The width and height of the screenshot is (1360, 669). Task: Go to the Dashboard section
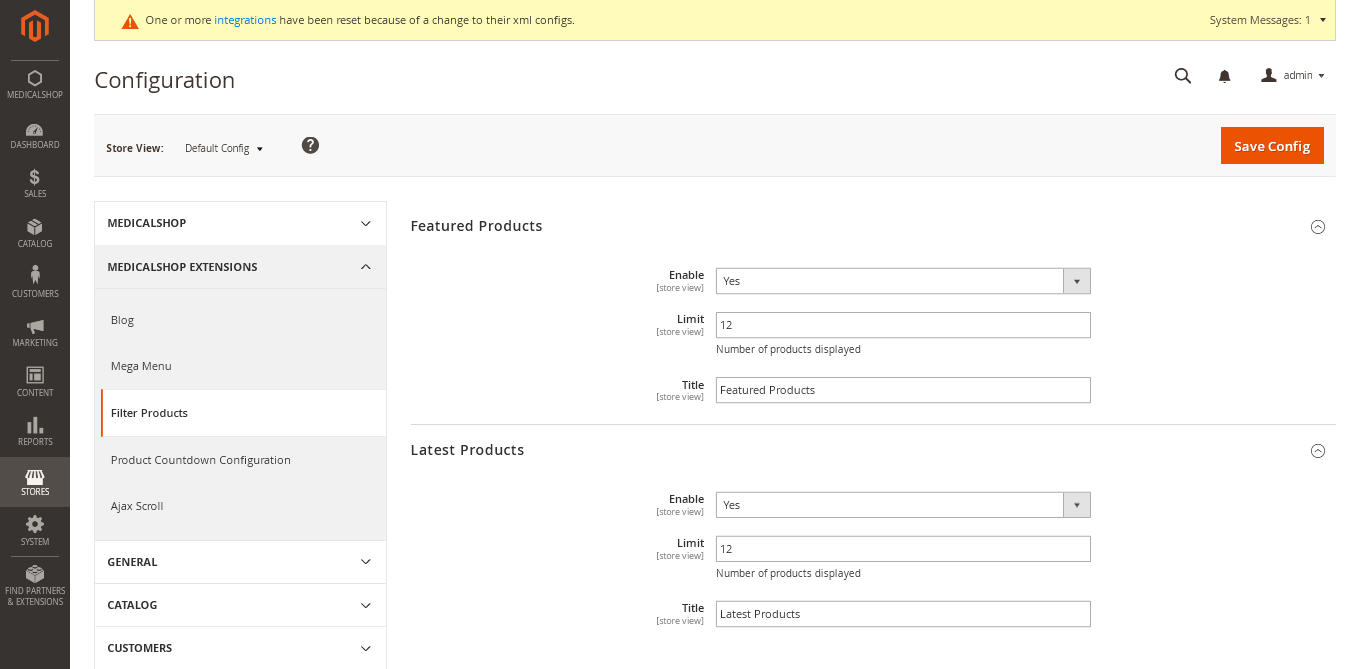35,135
